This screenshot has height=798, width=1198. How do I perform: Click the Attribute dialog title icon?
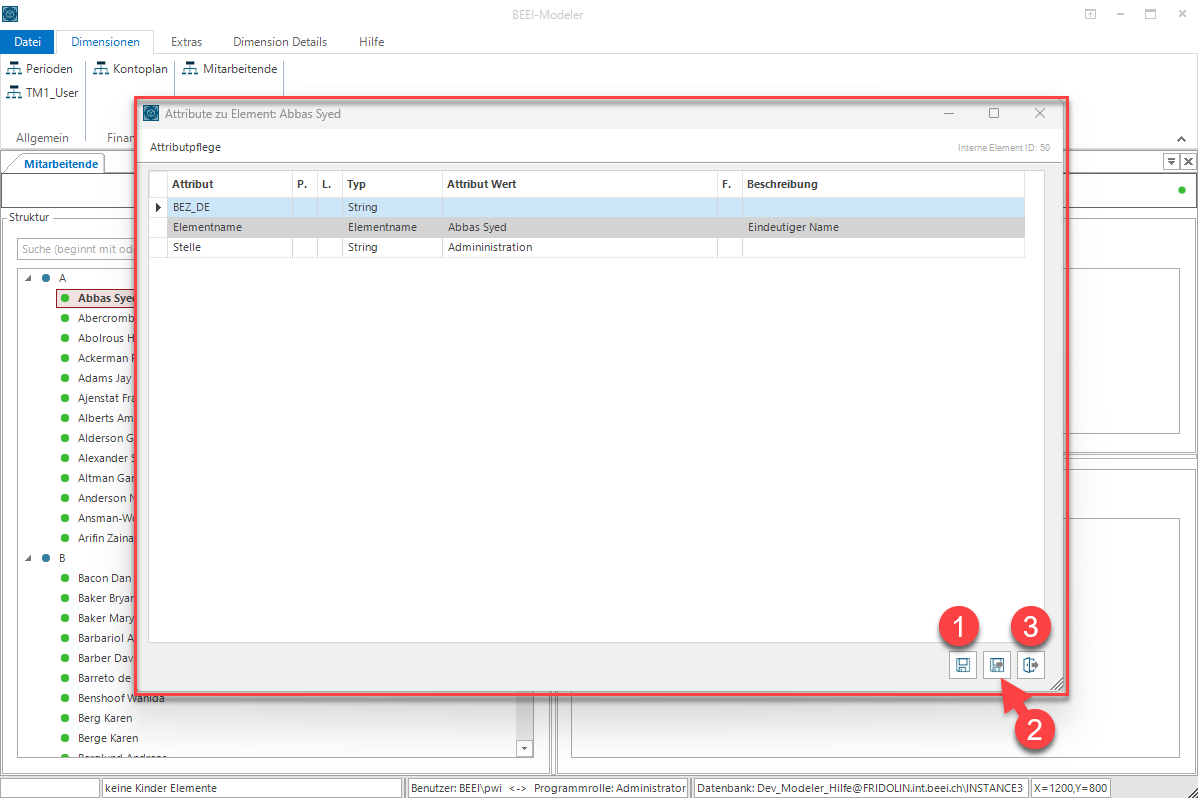point(151,114)
